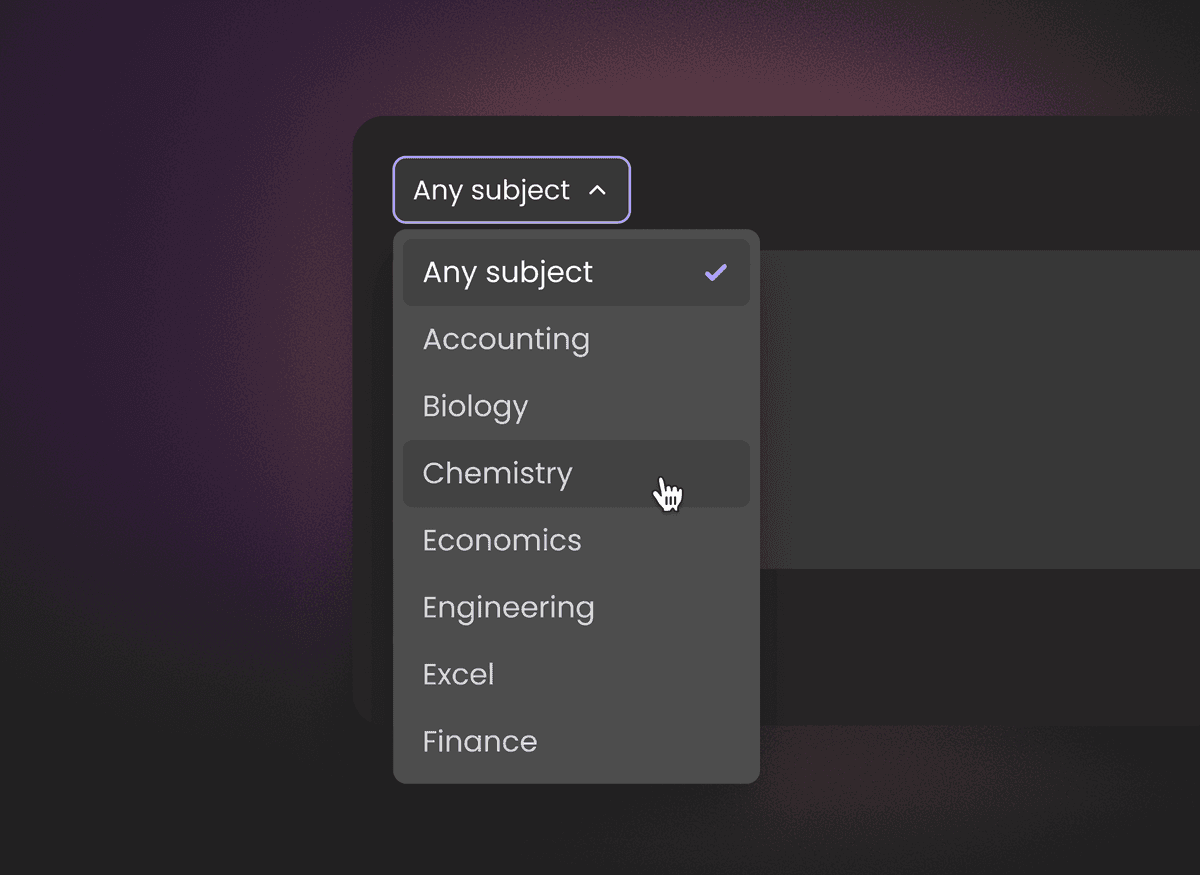
Task: Click the upward chevron on the subject selector
Action: 597,189
